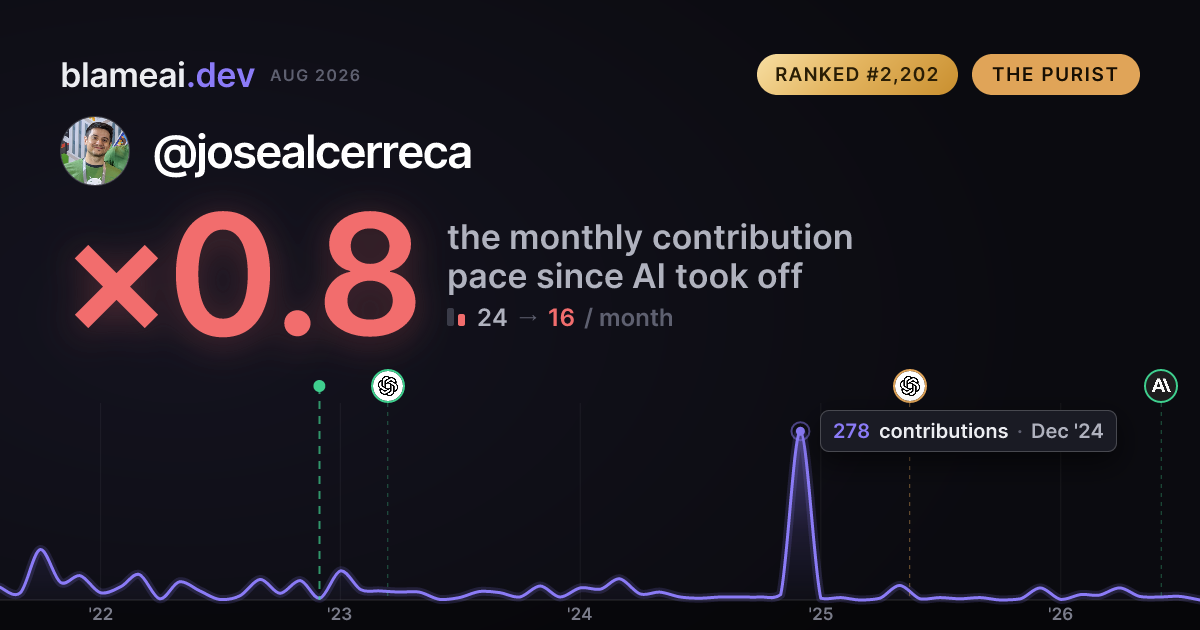
Task: Click the Anthropic logo marker near '26
Action: [x=1161, y=386]
